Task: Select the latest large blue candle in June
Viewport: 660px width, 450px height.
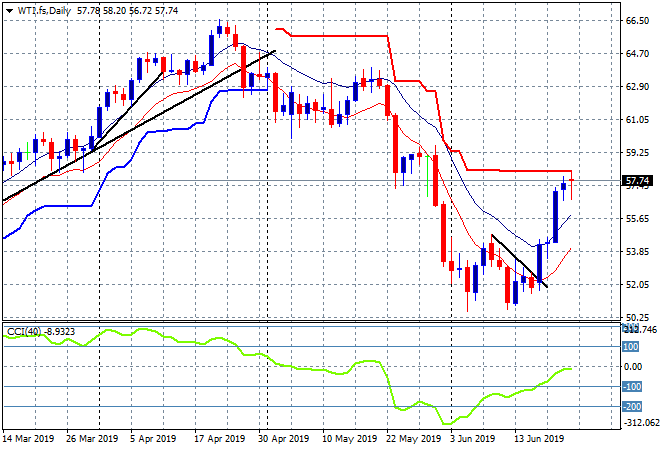Action: 556,216
